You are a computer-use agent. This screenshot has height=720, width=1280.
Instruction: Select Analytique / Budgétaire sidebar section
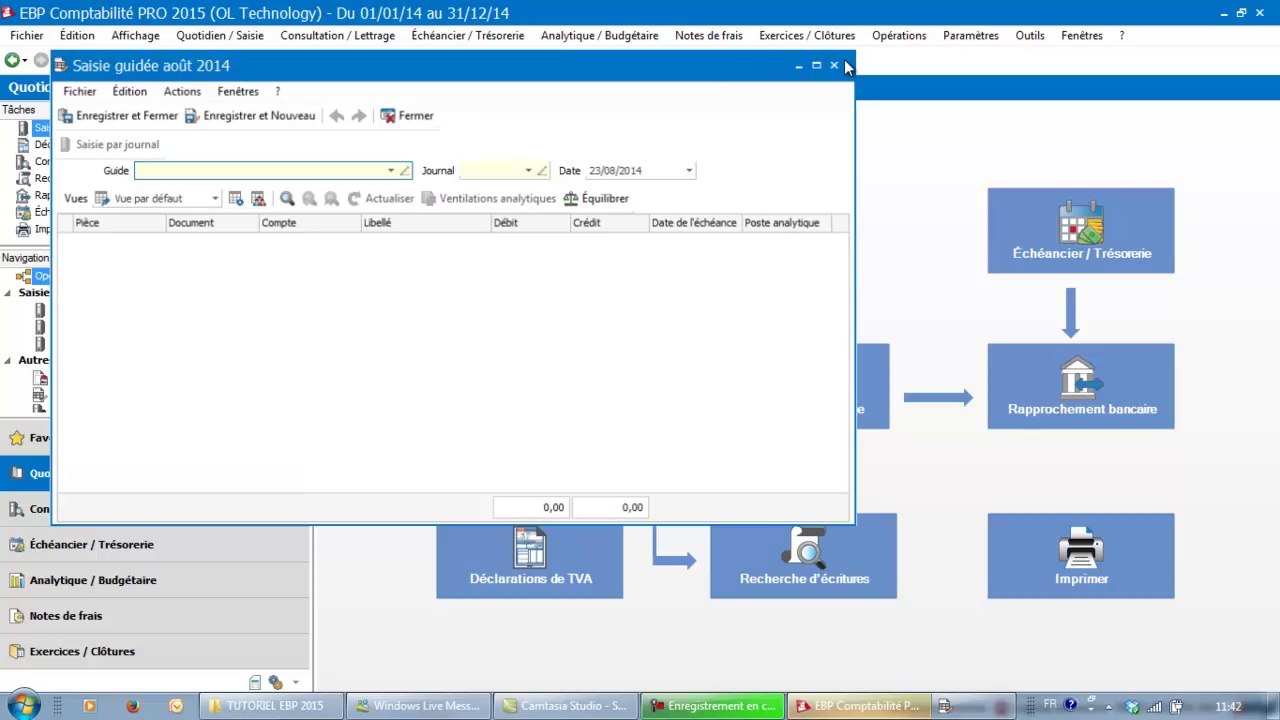(x=155, y=580)
